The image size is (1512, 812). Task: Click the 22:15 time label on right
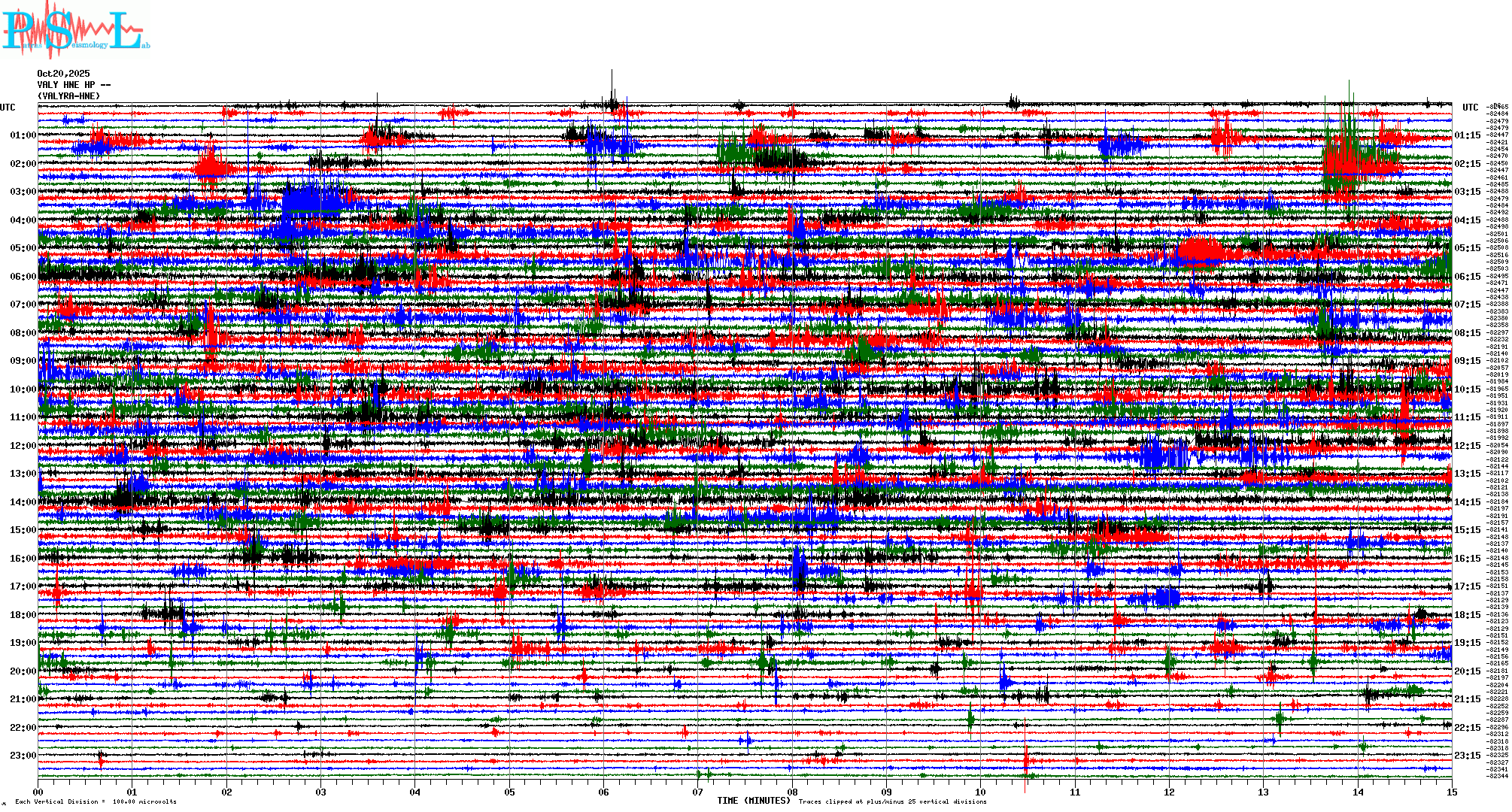coord(1467,728)
